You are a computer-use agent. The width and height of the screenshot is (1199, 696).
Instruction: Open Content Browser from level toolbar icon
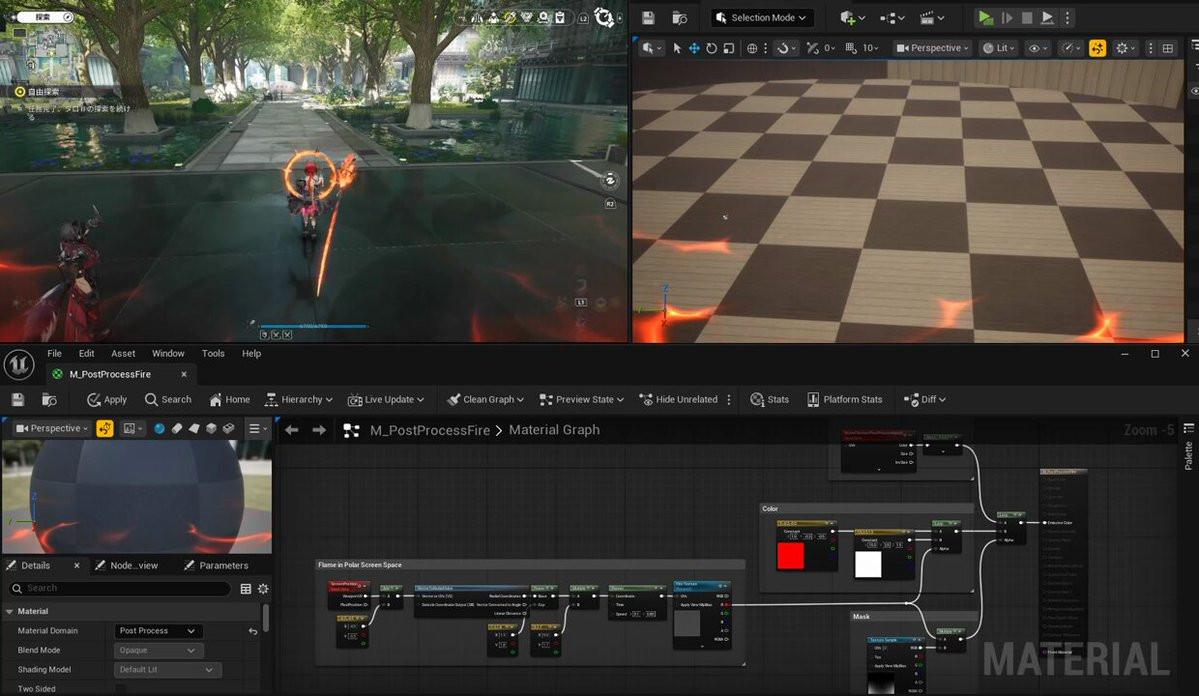[679, 18]
